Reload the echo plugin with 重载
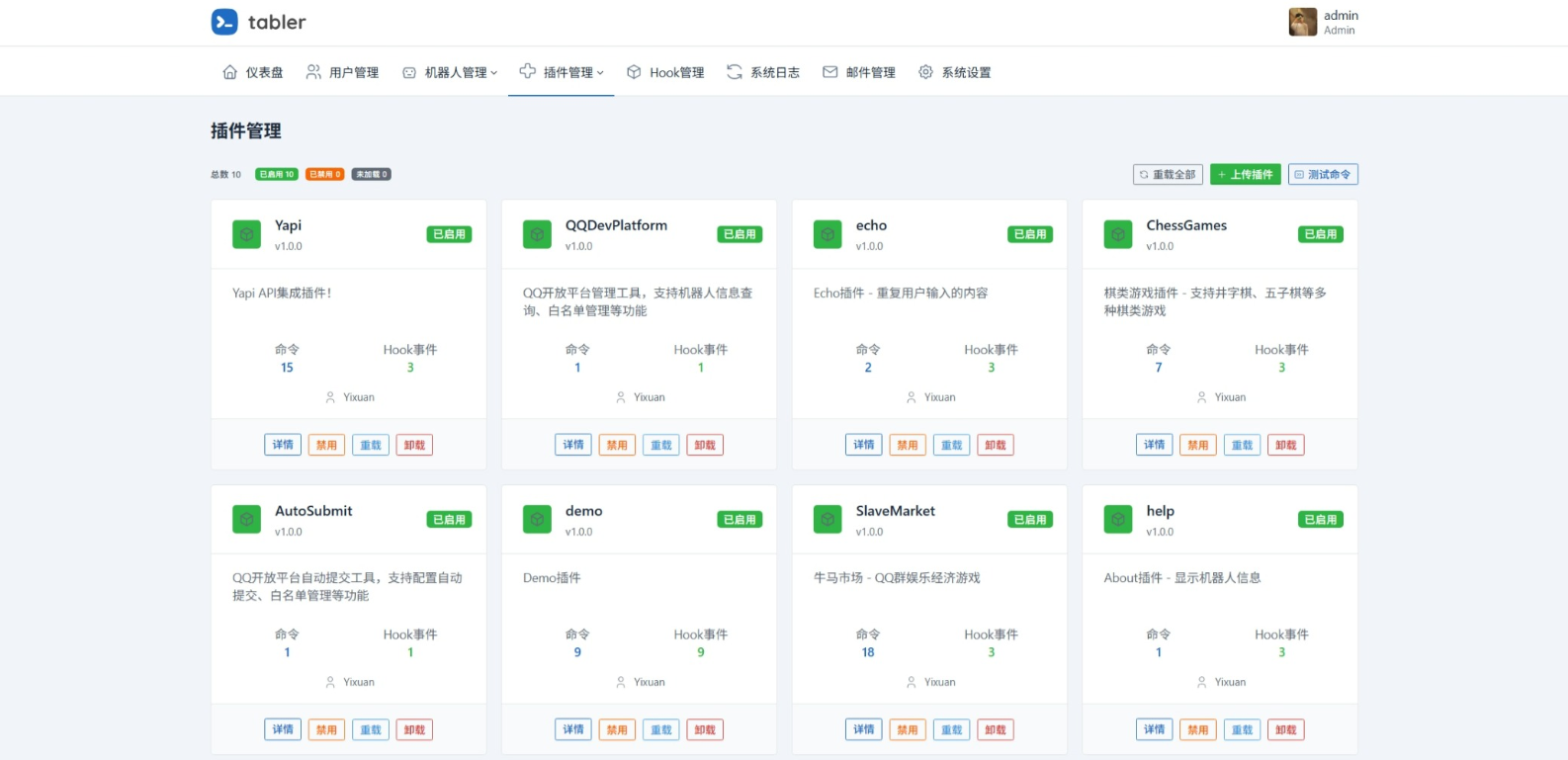1568x760 pixels. tap(952, 445)
